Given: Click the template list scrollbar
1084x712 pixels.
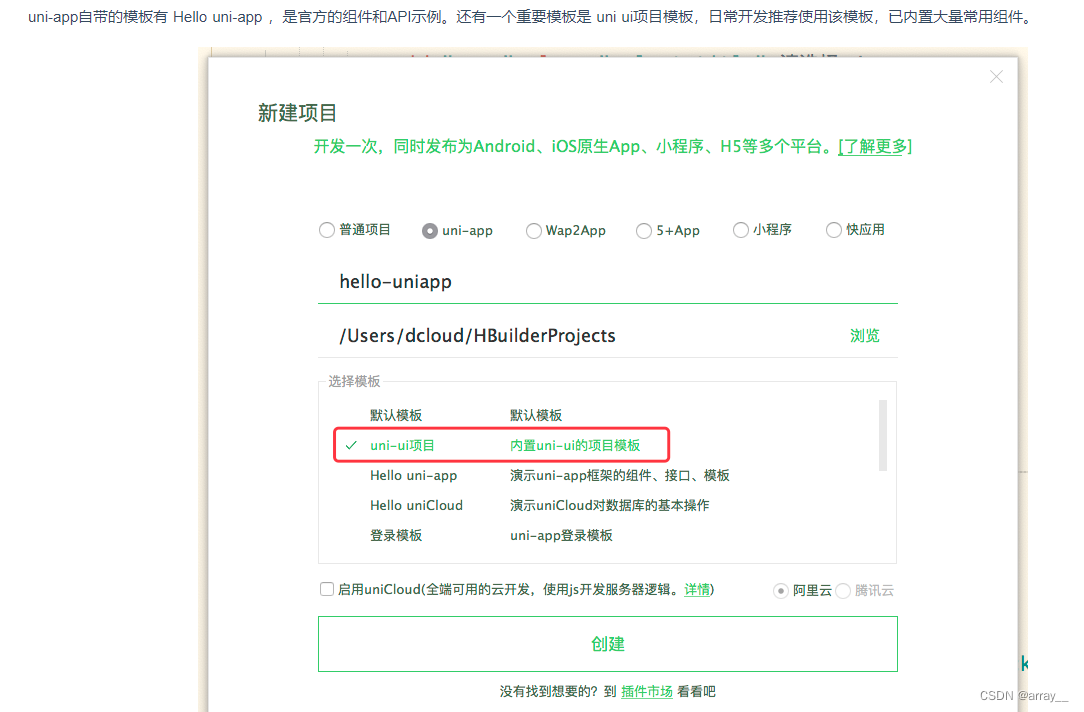Looking at the screenshot, I should [882, 435].
